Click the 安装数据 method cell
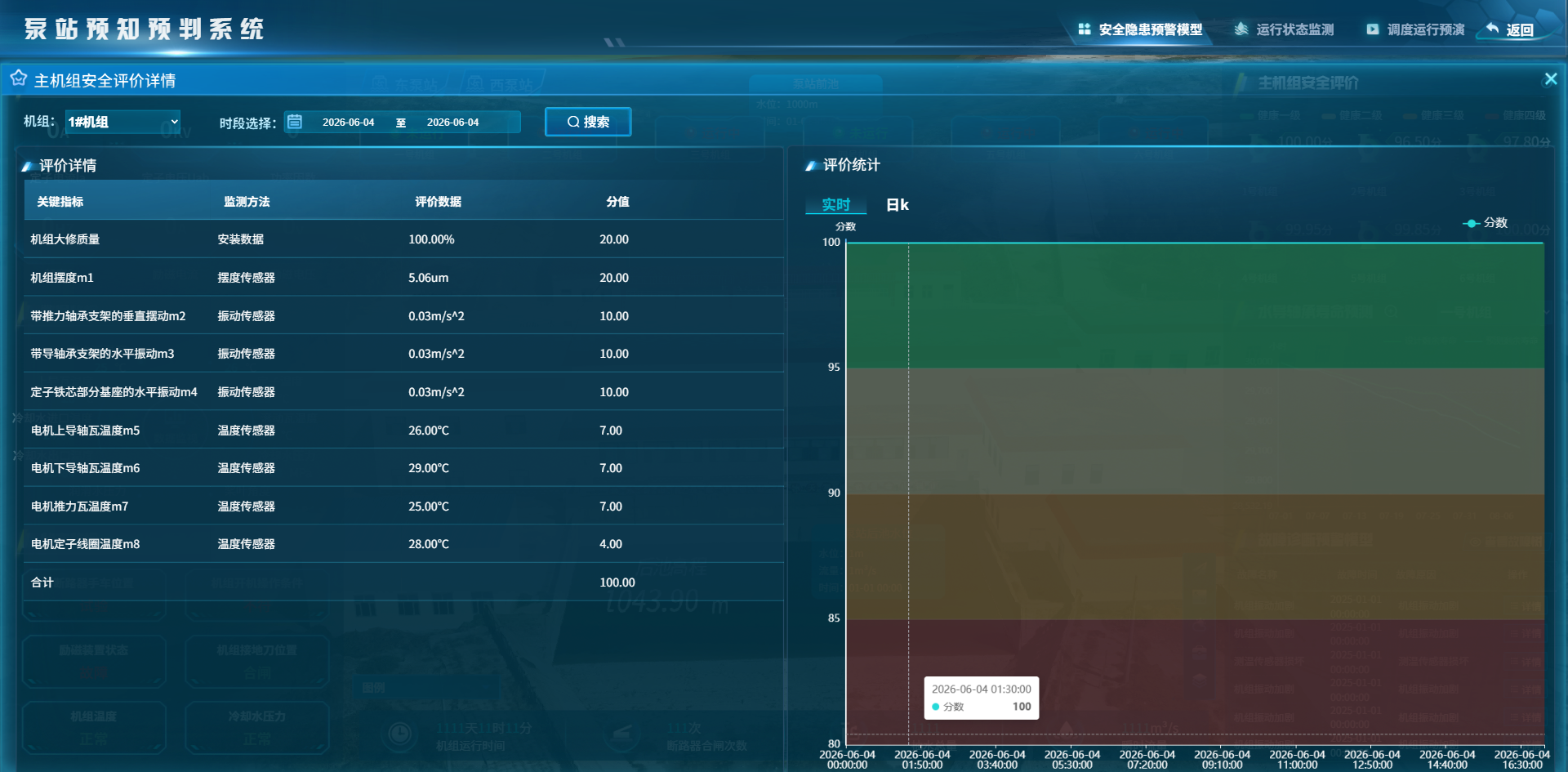The image size is (1568, 772). tap(241, 239)
